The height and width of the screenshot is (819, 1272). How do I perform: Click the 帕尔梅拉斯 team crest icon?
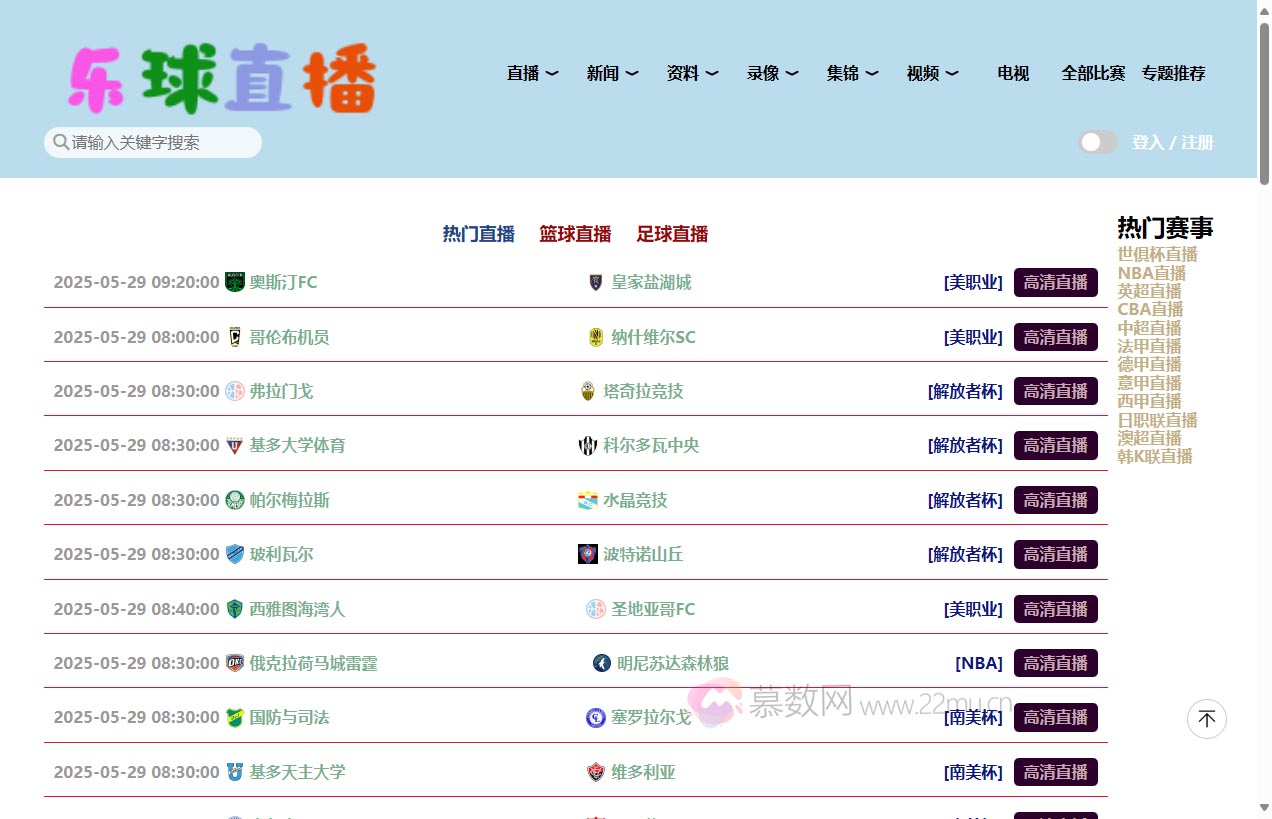234,500
